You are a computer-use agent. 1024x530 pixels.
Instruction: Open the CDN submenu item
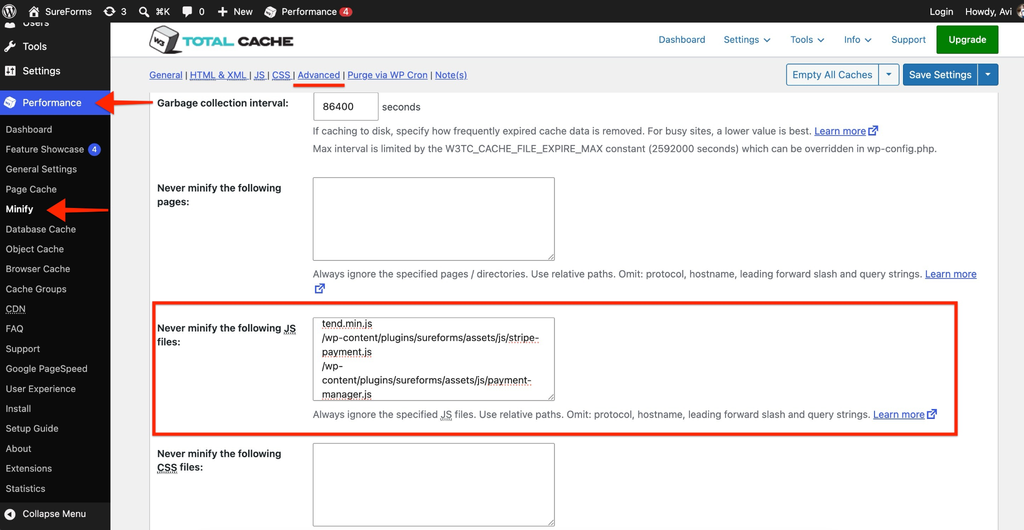pos(16,309)
